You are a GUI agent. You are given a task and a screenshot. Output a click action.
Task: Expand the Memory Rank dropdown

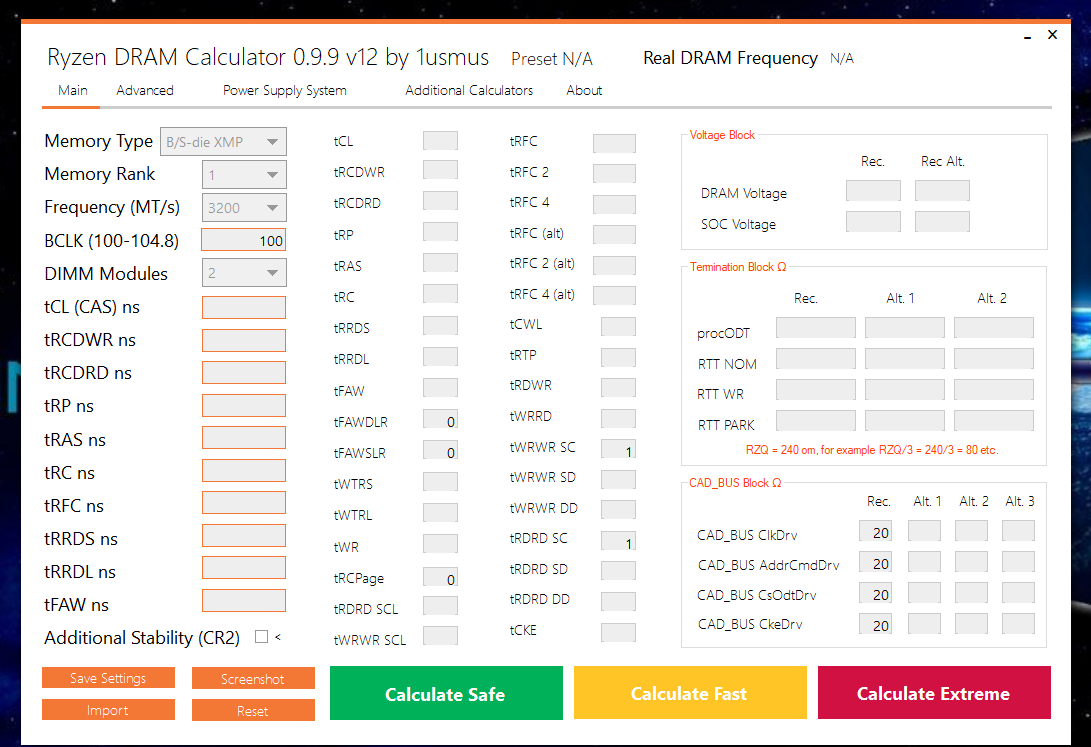tap(244, 175)
